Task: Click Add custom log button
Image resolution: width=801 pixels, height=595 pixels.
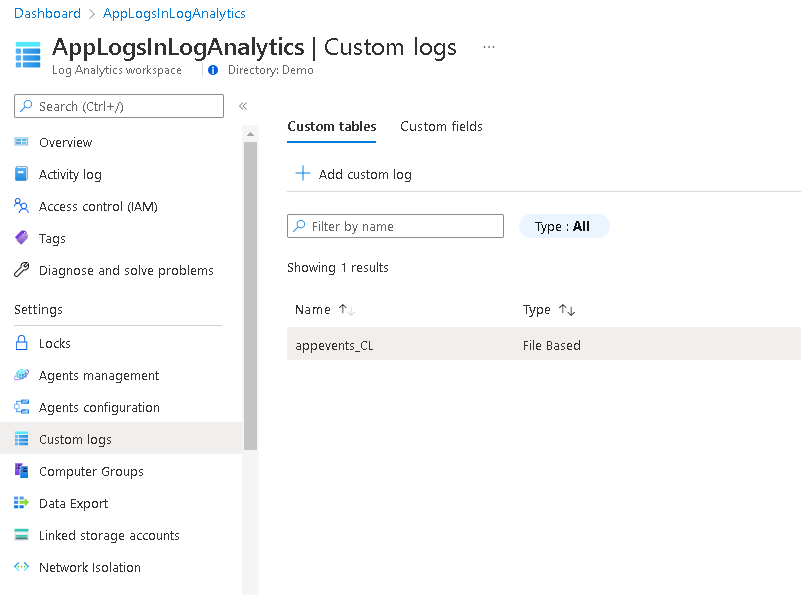Action: point(354,174)
